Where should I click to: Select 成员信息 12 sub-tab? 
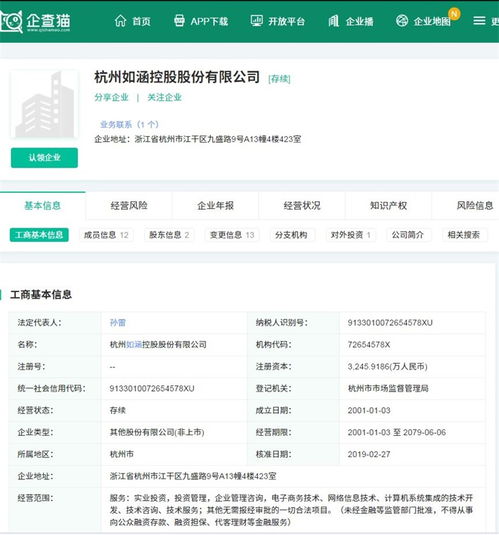(106, 235)
